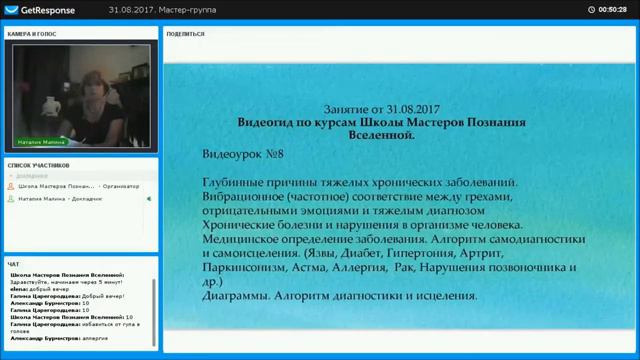Click the ПОДЕЛИТЬСЯ panel header
640x360 pixels.
pyautogui.click(x=185, y=34)
